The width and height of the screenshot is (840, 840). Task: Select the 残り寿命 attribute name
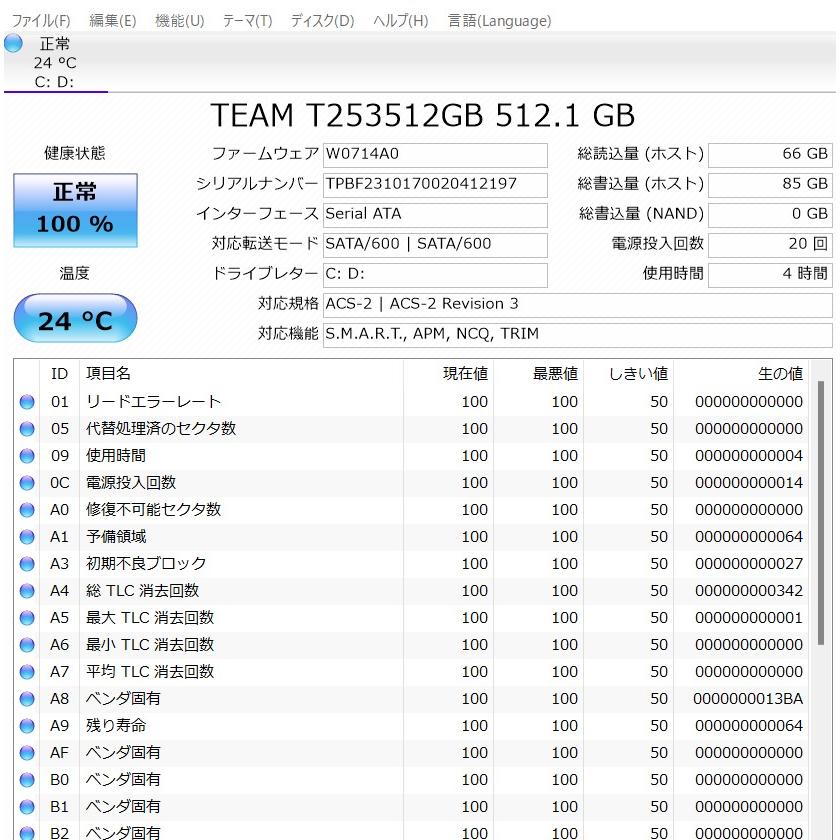[116, 725]
